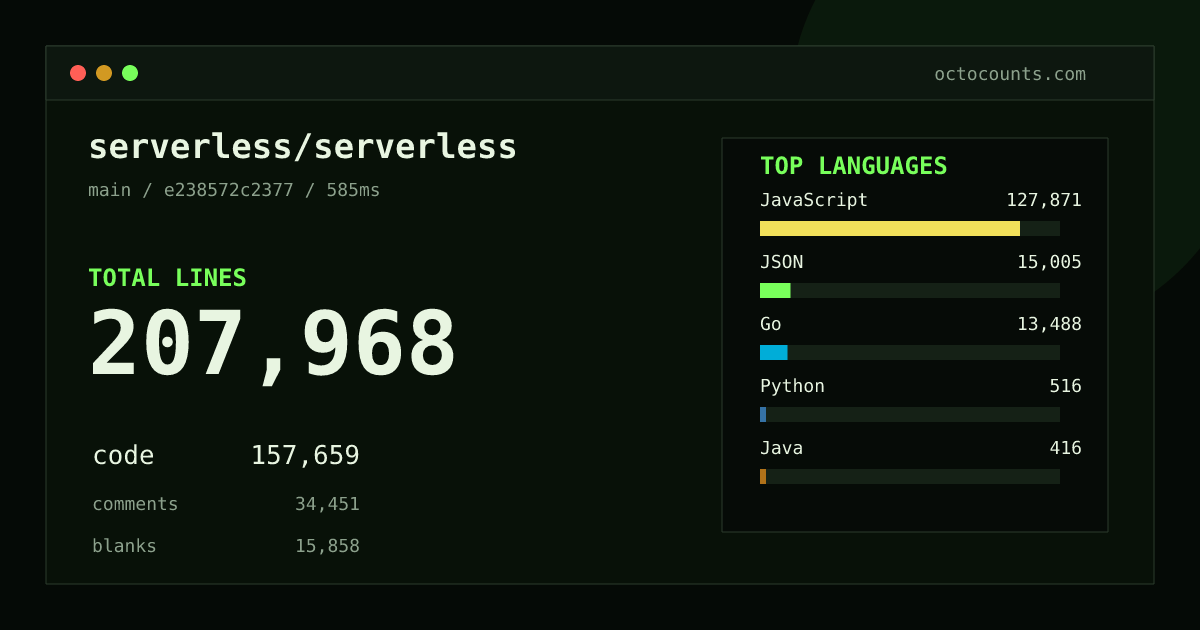Select the 34,451 comments count
Image resolution: width=1200 pixels, height=630 pixels.
(x=327, y=504)
